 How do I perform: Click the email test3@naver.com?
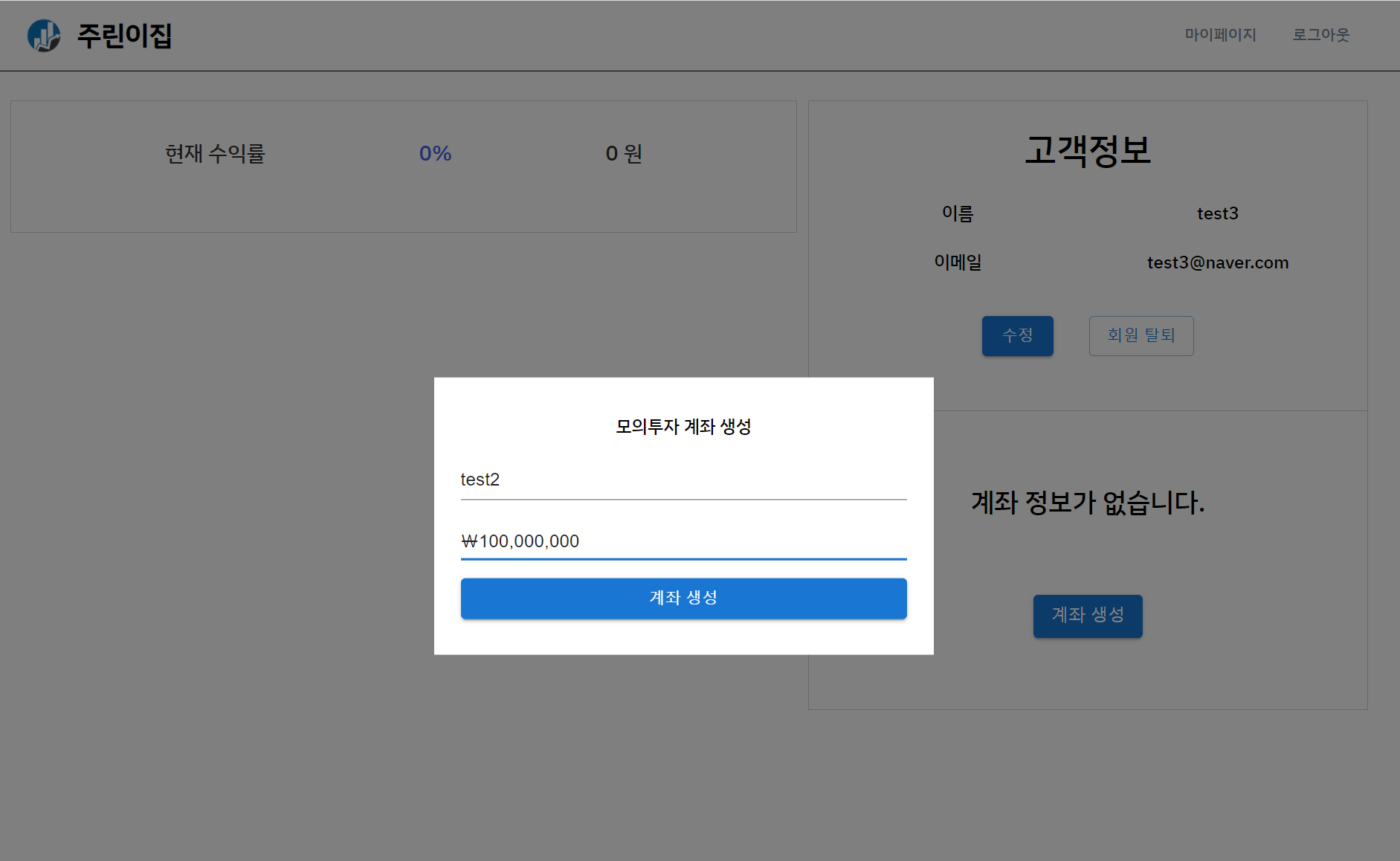(1217, 262)
